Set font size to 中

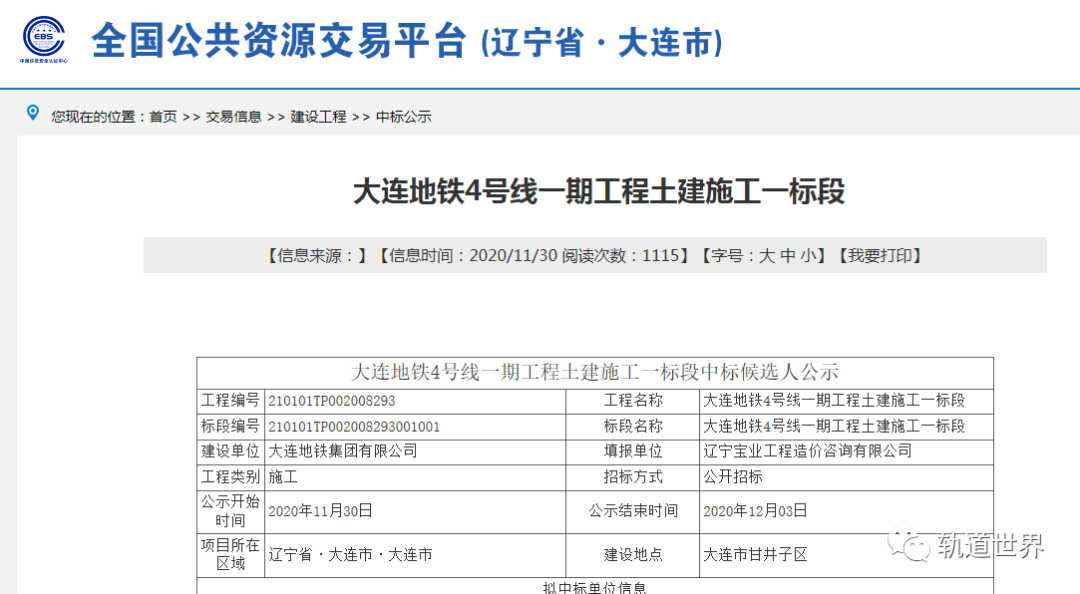coord(788,256)
